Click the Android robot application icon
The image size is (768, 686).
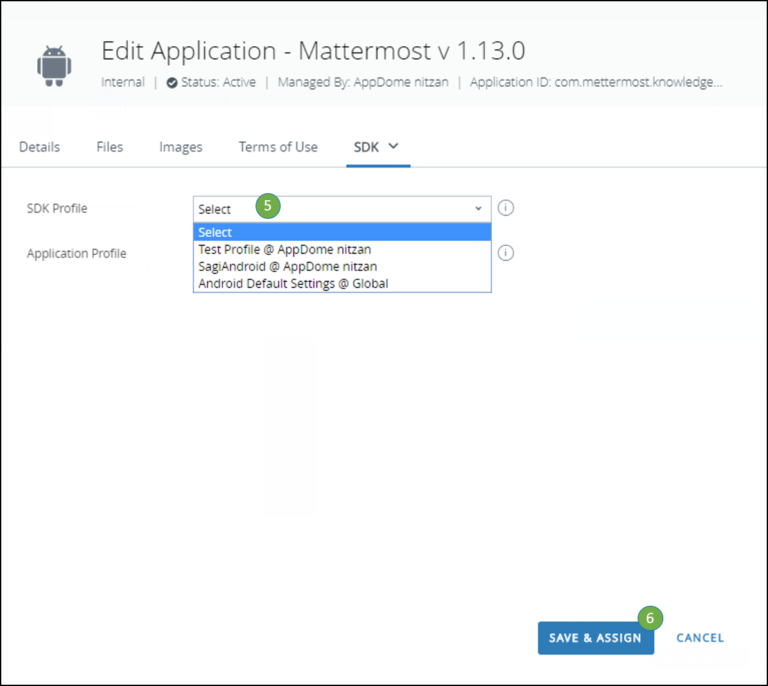(54, 63)
